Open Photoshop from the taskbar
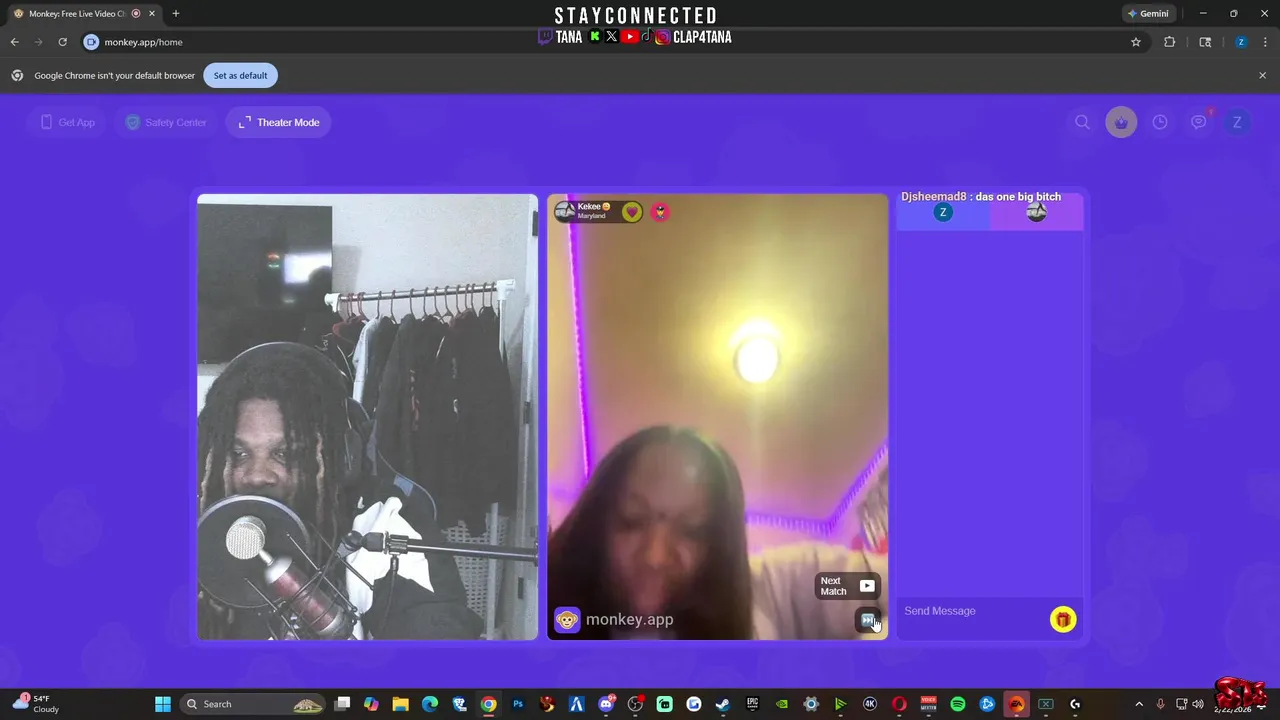Screen dimensions: 1280x720 (518, 704)
